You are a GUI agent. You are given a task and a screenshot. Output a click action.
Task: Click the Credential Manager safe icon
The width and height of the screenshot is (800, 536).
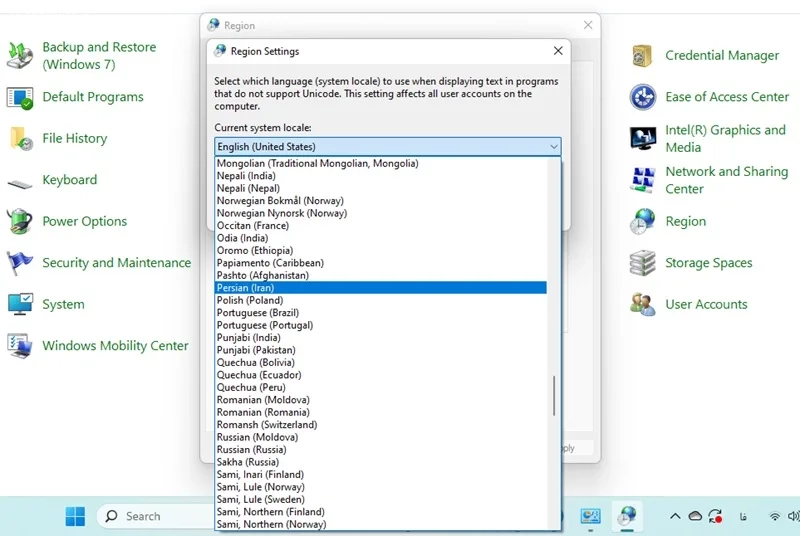[x=642, y=56]
